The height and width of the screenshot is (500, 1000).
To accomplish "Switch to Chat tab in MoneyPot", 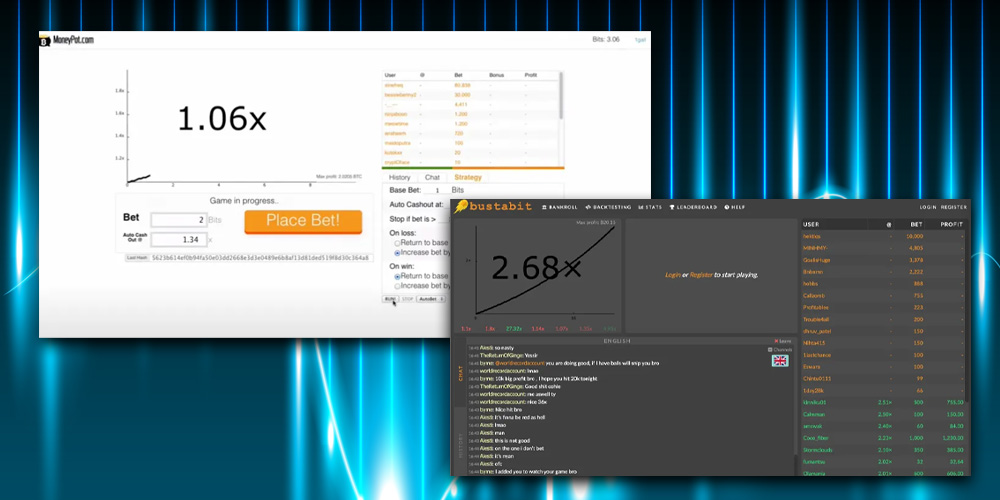I will 432,177.
